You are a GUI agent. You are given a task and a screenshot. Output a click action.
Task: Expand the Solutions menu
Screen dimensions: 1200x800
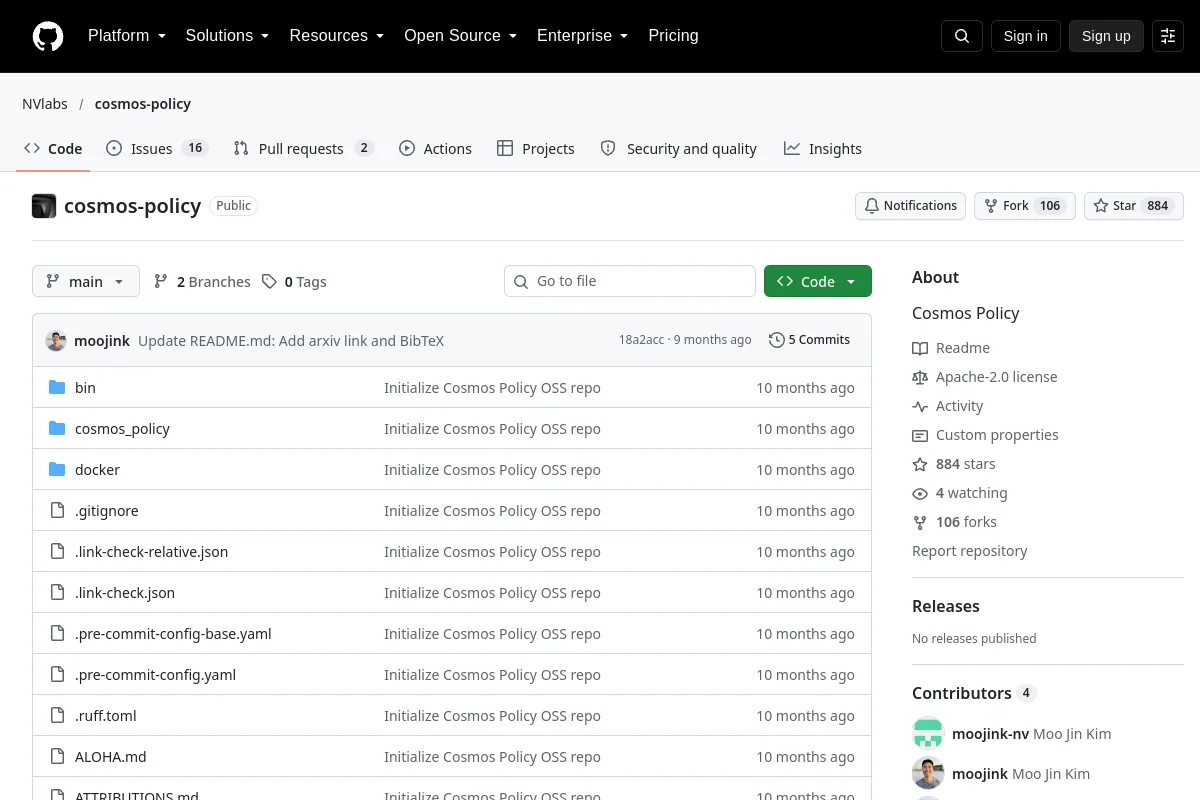pyautogui.click(x=228, y=36)
